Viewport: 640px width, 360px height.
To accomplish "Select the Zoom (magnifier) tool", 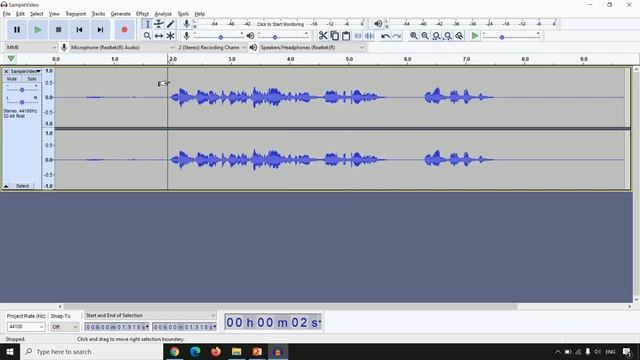I will 147,36.
